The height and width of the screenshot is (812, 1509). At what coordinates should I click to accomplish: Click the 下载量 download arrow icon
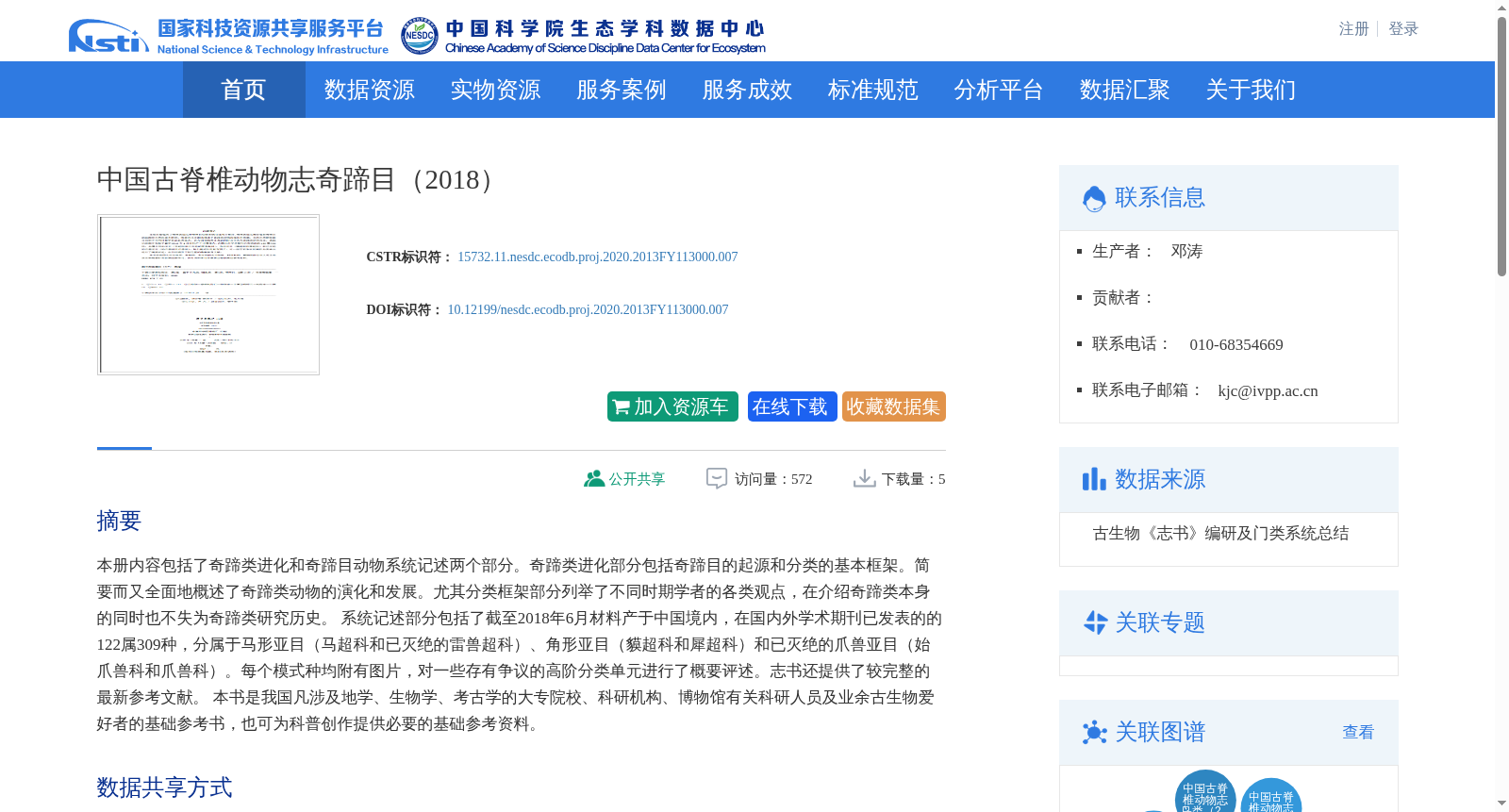[x=864, y=479]
